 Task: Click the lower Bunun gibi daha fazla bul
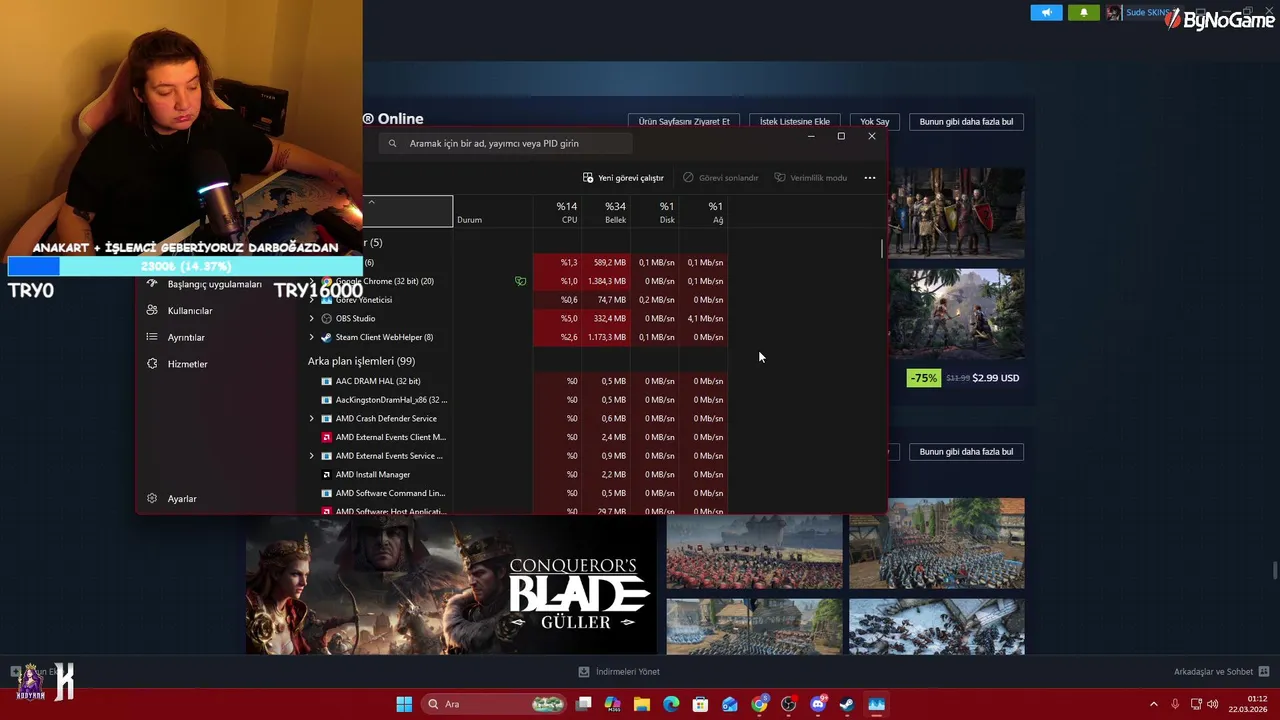coord(966,452)
